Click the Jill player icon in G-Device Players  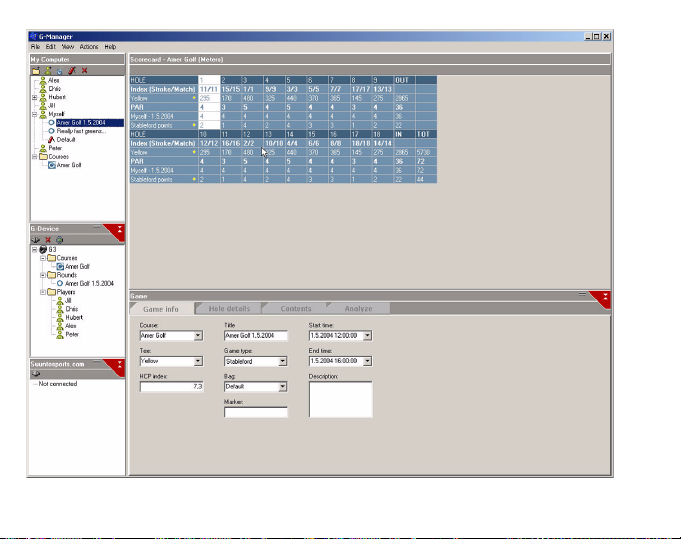click(x=60, y=300)
